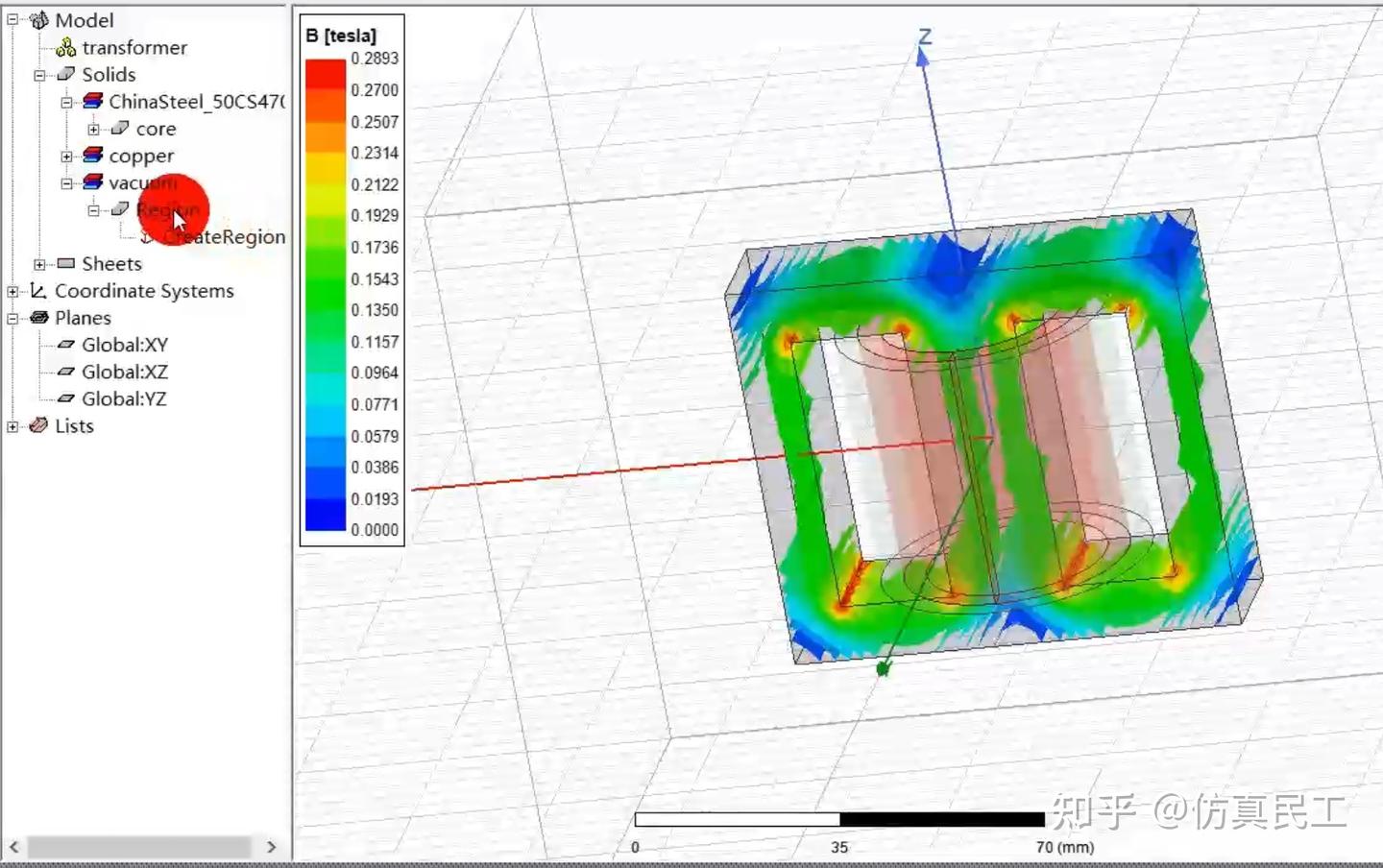The height and width of the screenshot is (868, 1383).
Task: Select the transformer design icon
Action: click(65, 46)
